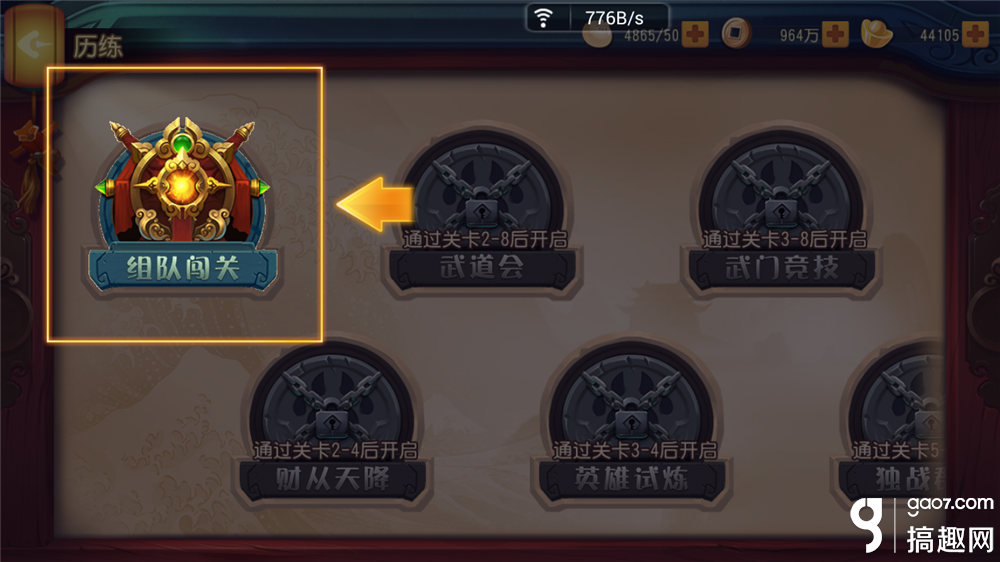The width and height of the screenshot is (1000, 562).
Task: Add coins via plus next to 964万
Action: [835, 34]
